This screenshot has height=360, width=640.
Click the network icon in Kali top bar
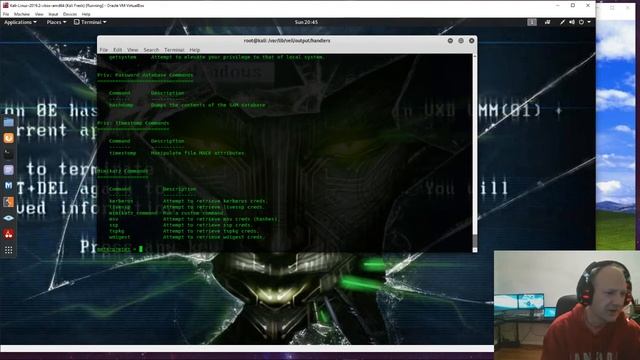547,22
